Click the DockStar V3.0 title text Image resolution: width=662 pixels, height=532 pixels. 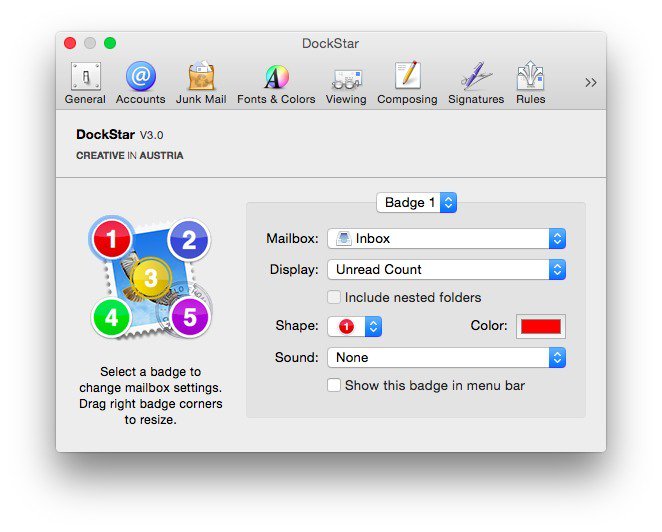119,135
